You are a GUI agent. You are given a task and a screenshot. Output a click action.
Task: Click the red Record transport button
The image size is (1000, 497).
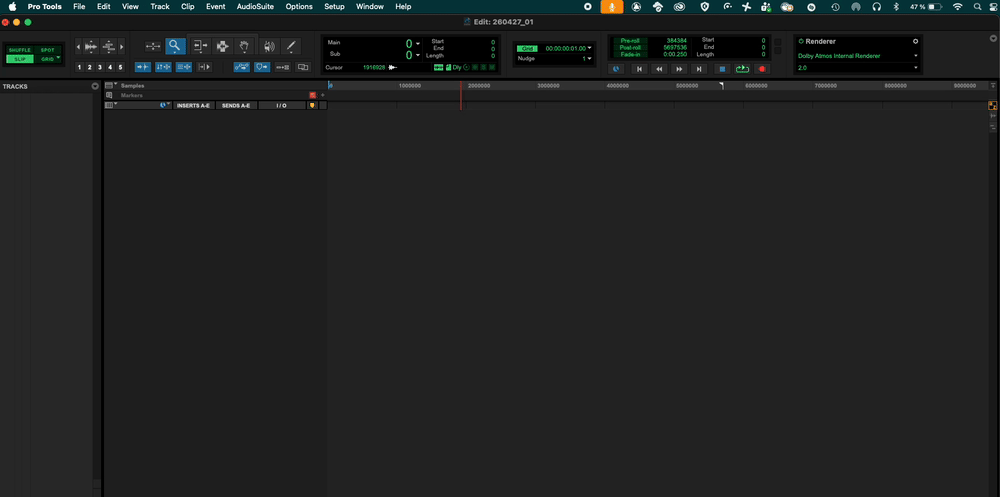[x=761, y=68]
